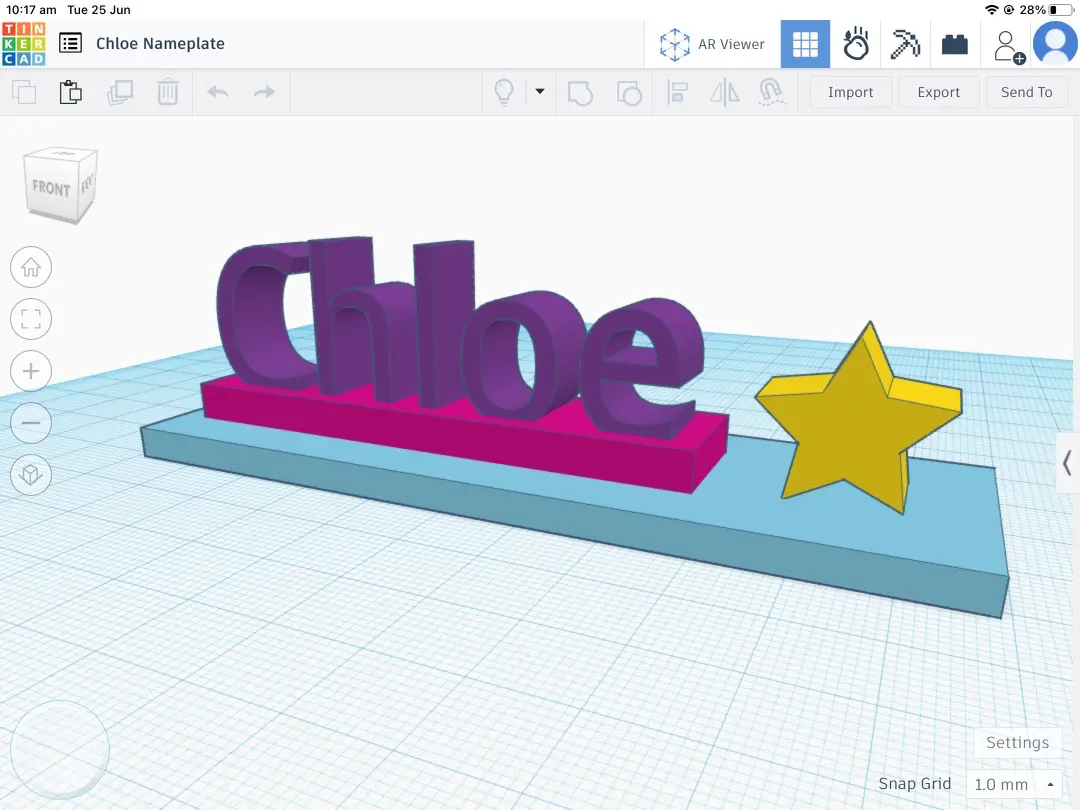Paste from clipboard icon
The image size is (1080, 810).
click(70, 92)
